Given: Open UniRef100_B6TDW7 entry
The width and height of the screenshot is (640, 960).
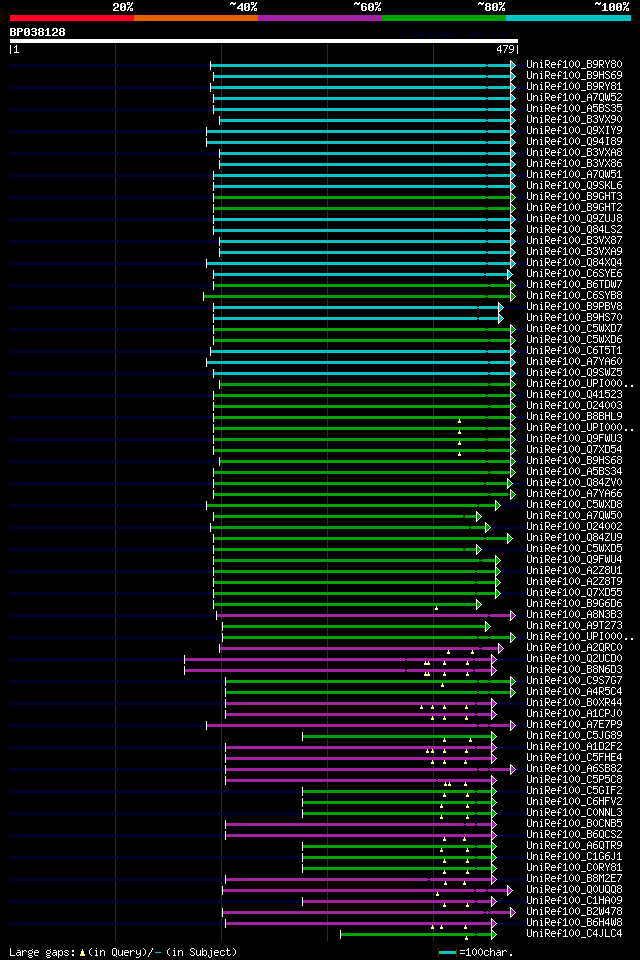Looking at the screenshot, I should coord(574,285).
